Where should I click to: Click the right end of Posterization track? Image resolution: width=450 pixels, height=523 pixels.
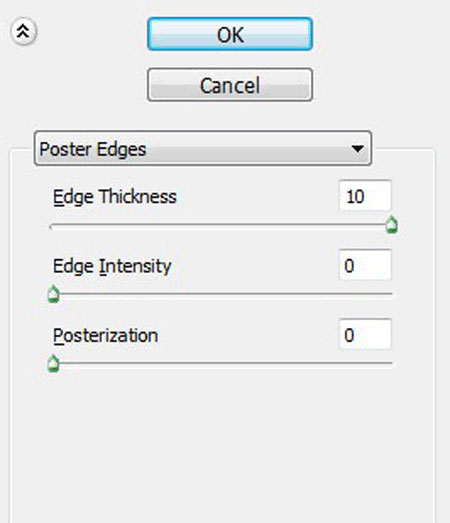point(390,363)
